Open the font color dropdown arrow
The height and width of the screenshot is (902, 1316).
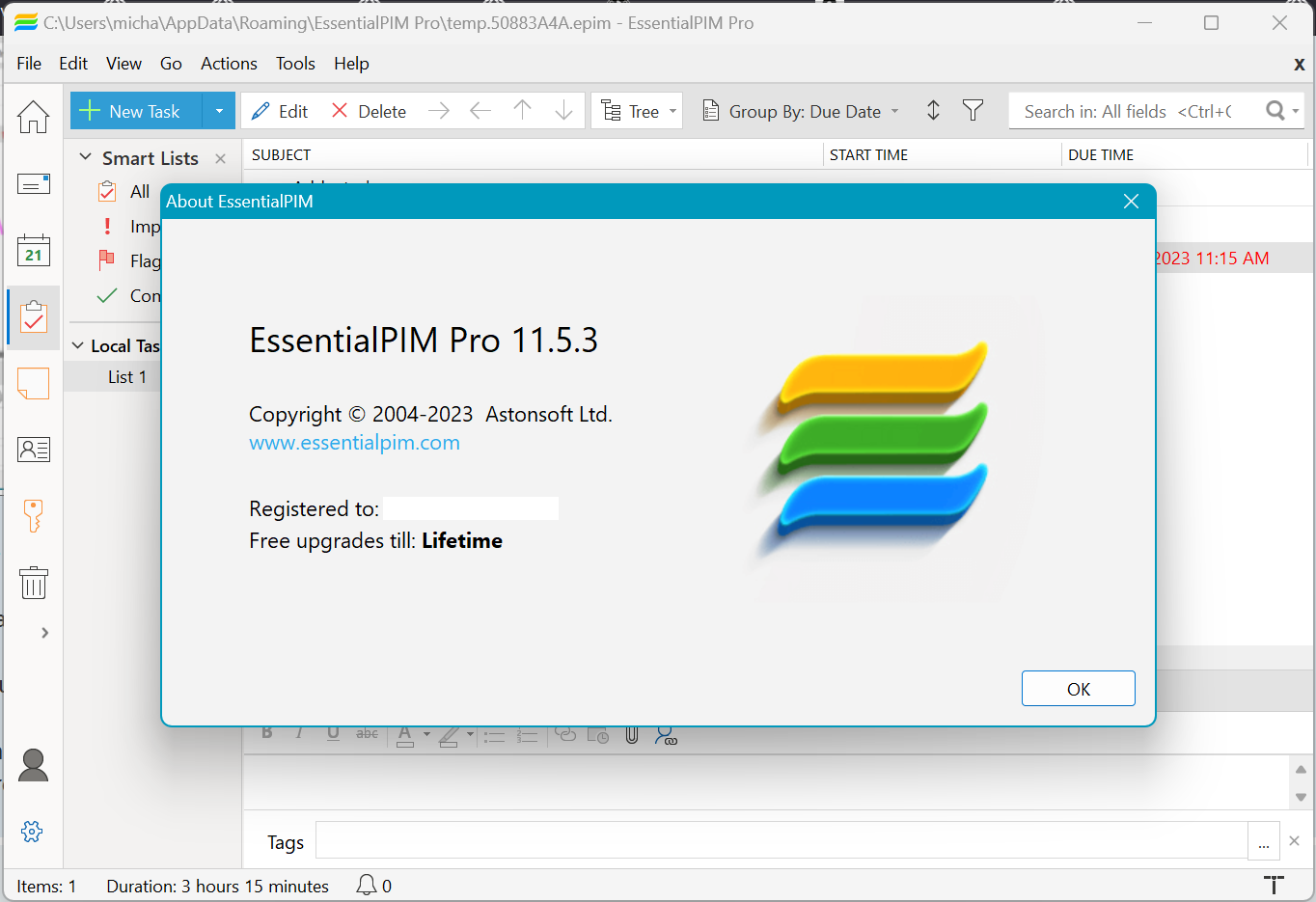click(x=426, y=735)
